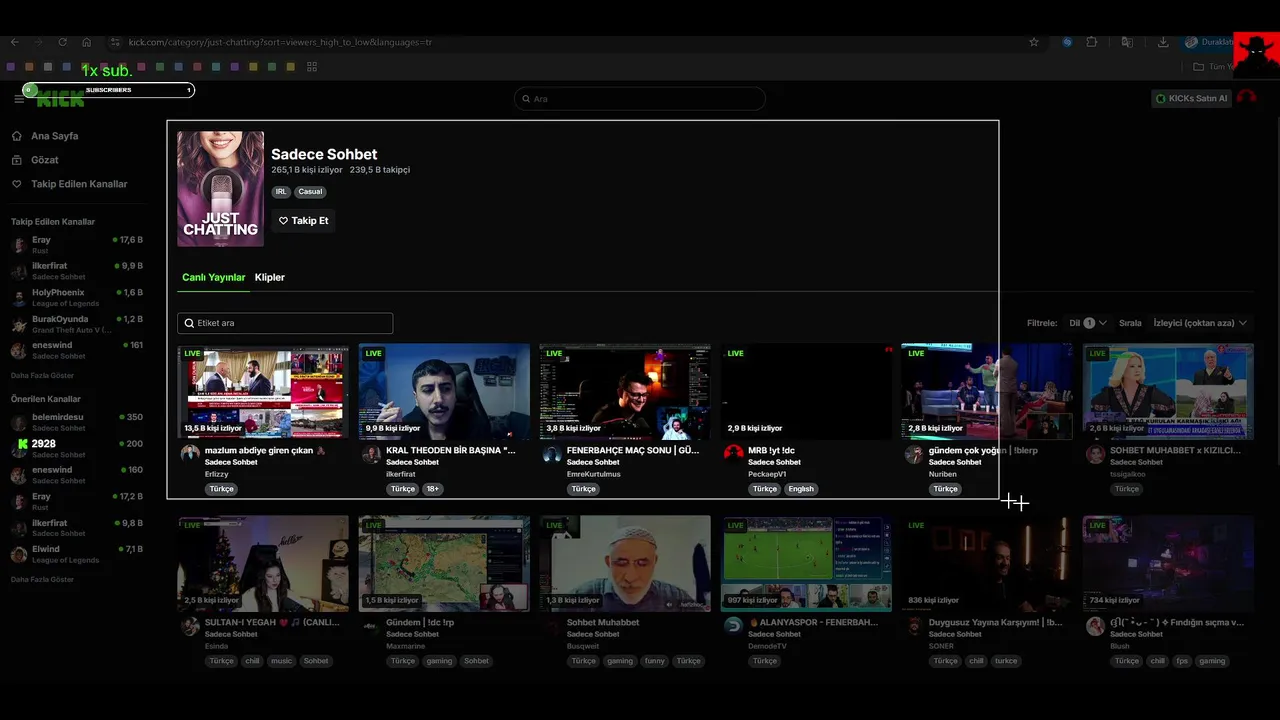Click Sadece Sohbet title heading
Image resolution: width=1280 pixels, height=720 pixels.
click(x=324, y=154)
